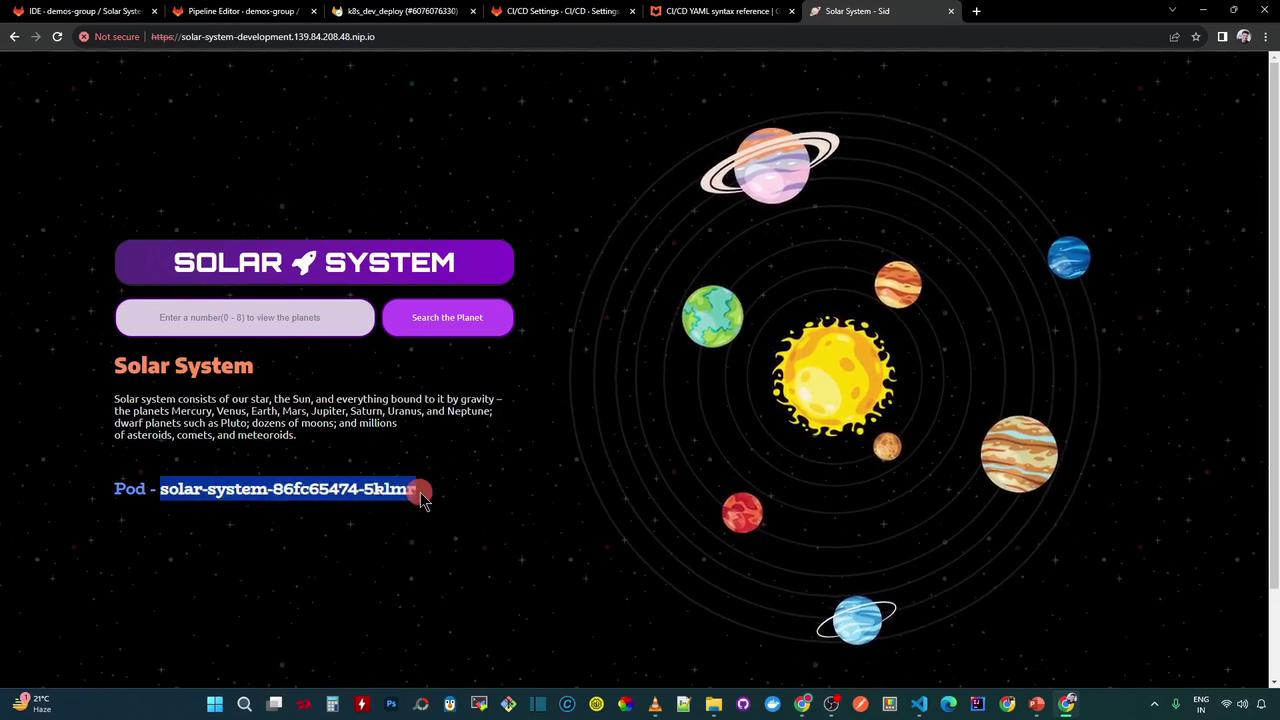Open the Chrome three-dot menu
1280x720 pixels.
[x=1264, y=37]
